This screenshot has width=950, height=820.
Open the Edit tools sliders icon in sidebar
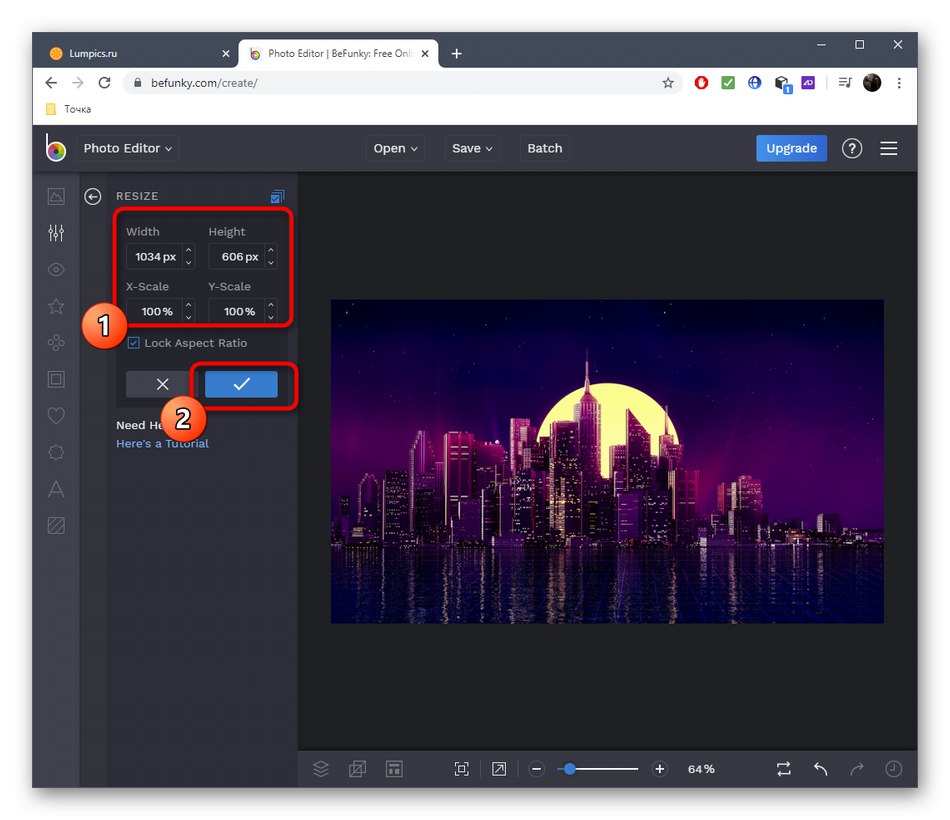click(56, 233)
